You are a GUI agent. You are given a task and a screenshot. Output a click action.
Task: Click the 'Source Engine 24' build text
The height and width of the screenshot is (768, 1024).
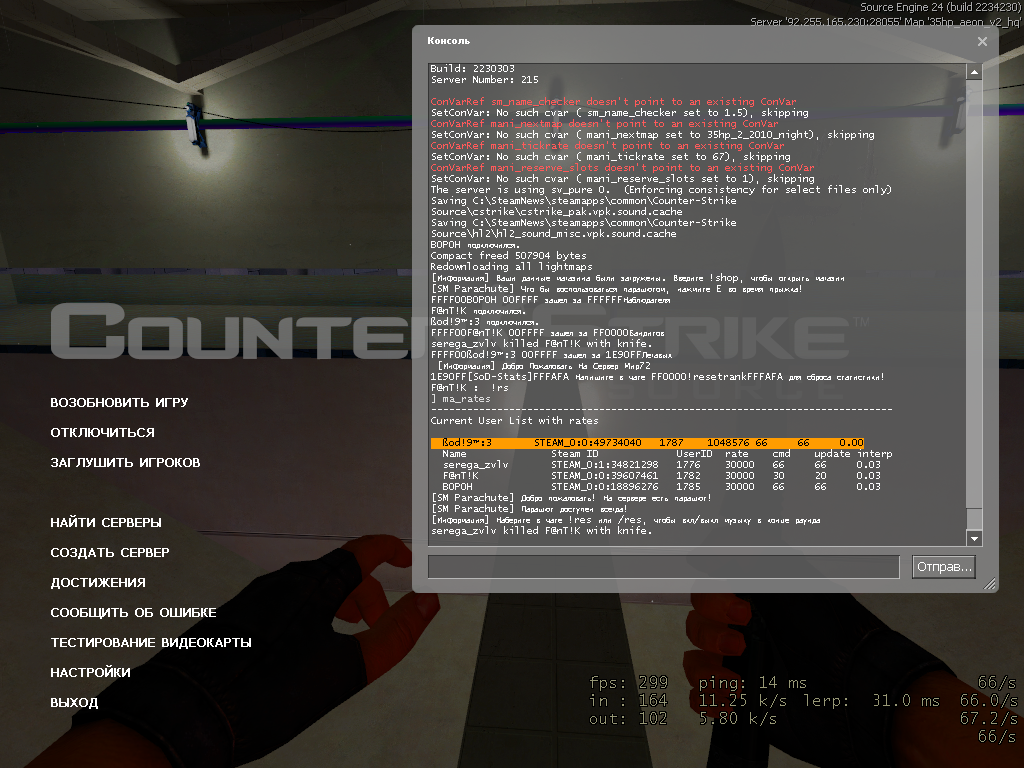pos(940,7)
